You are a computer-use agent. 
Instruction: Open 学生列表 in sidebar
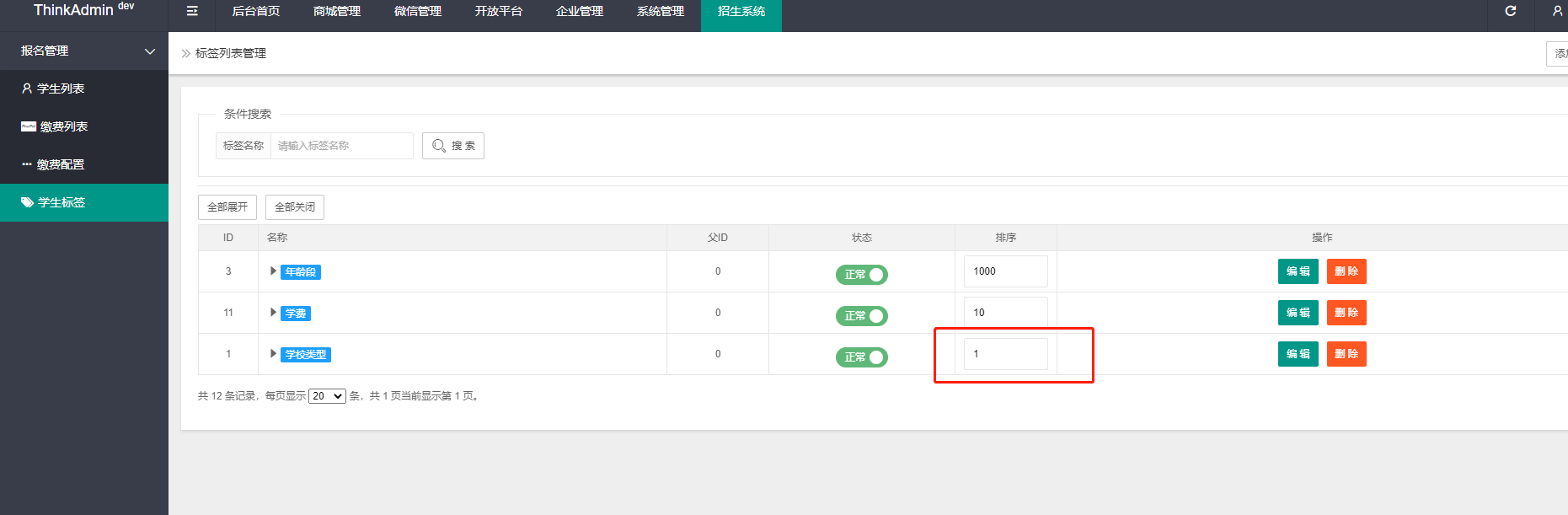point(84,89)
